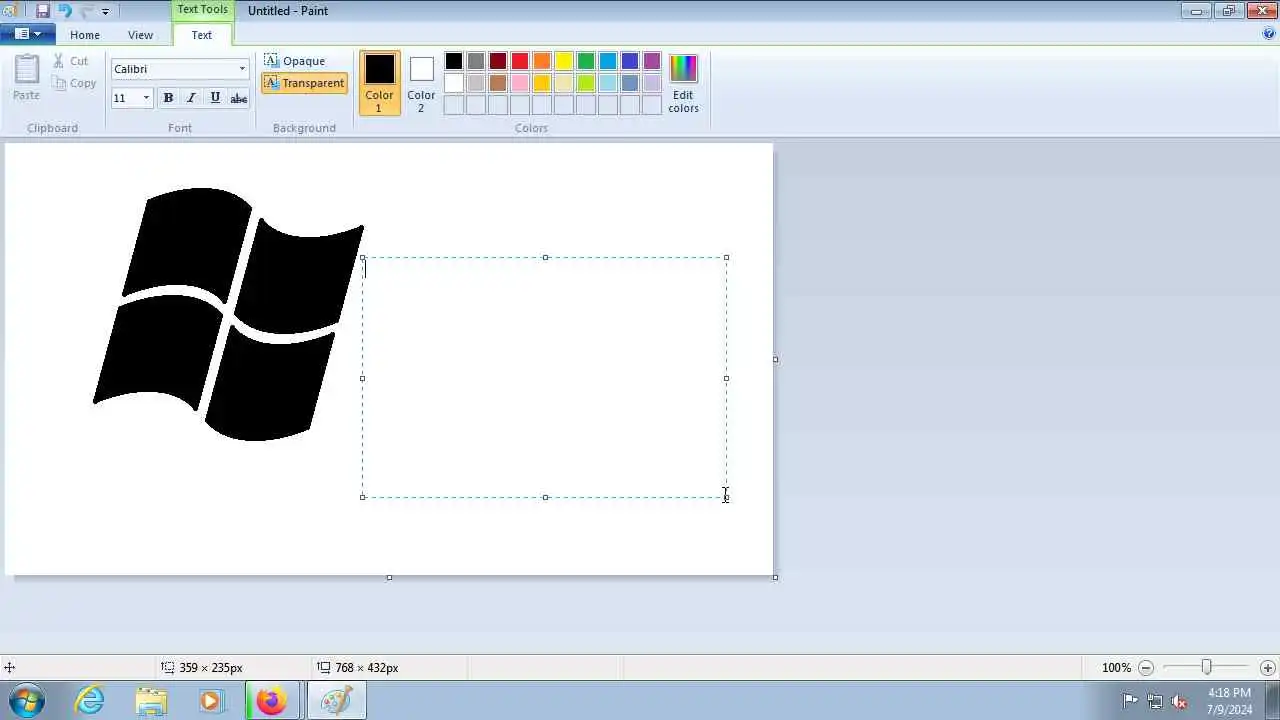Pick the turquoise swatch in top row

[608, 61]
